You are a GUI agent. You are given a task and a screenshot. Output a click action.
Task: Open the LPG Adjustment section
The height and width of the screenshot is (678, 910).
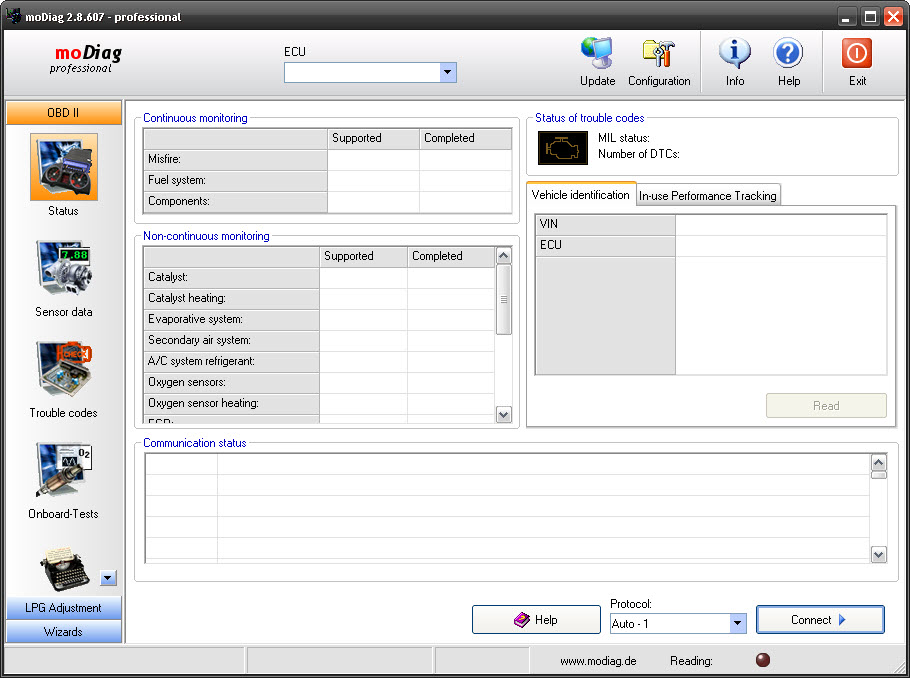click(64, 608)
